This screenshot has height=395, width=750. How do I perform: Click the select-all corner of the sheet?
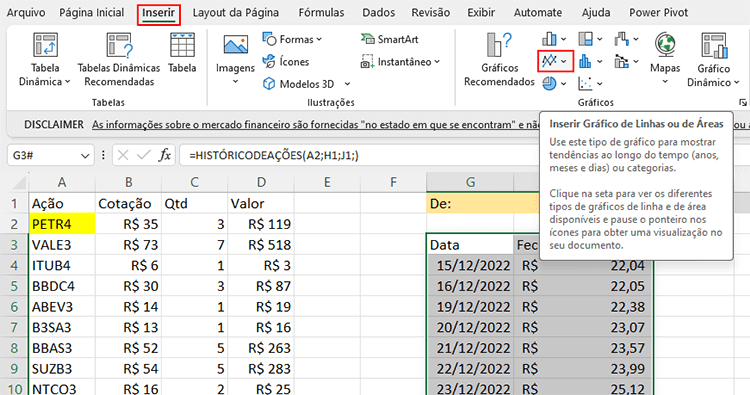[18, 183]
